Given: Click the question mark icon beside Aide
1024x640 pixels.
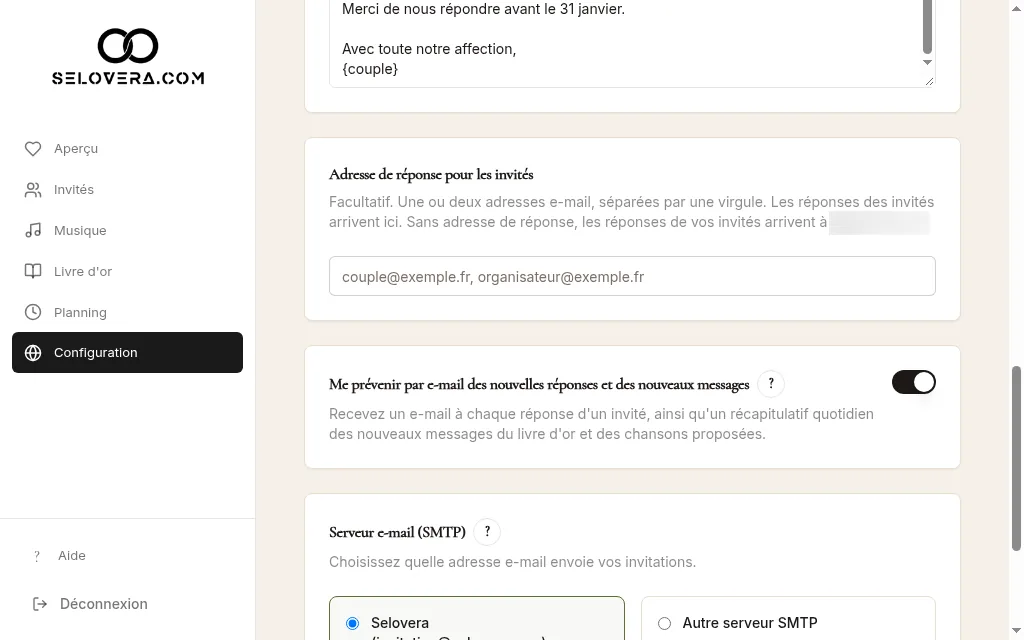Looking at the screenshot, I should tap(37, 556).
